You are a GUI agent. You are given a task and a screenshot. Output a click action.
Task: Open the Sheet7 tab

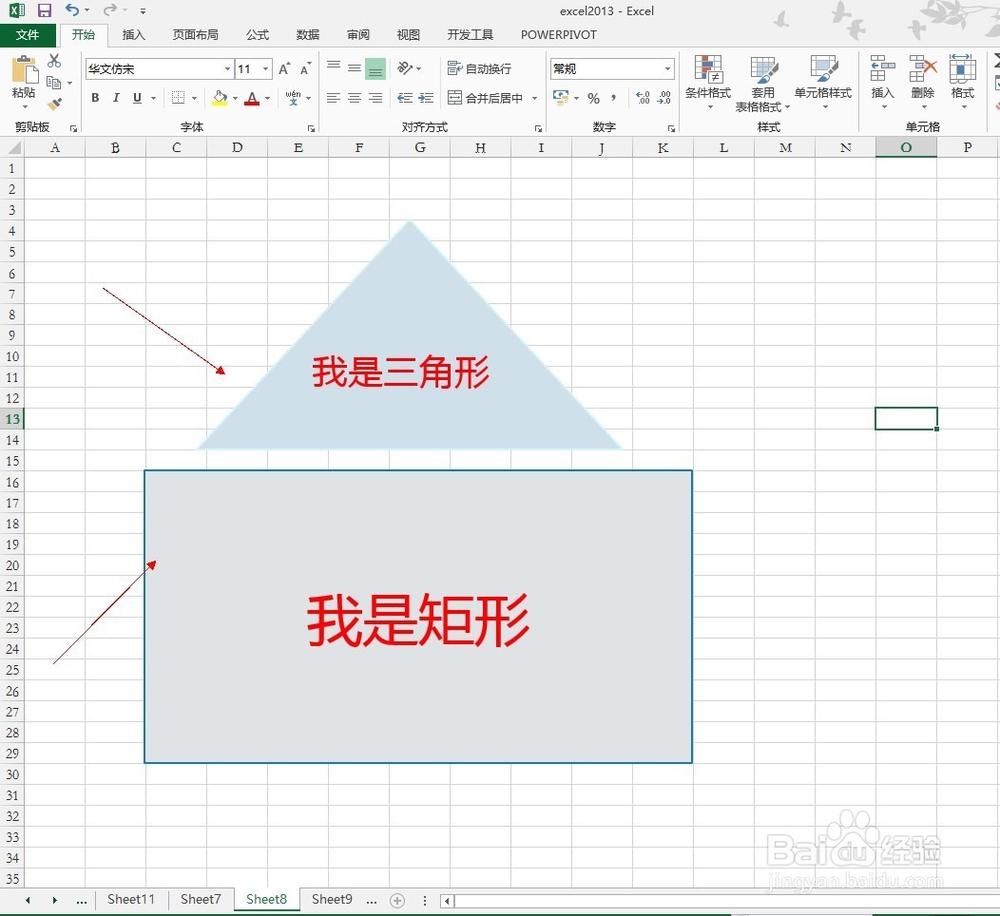pos(200,899)
